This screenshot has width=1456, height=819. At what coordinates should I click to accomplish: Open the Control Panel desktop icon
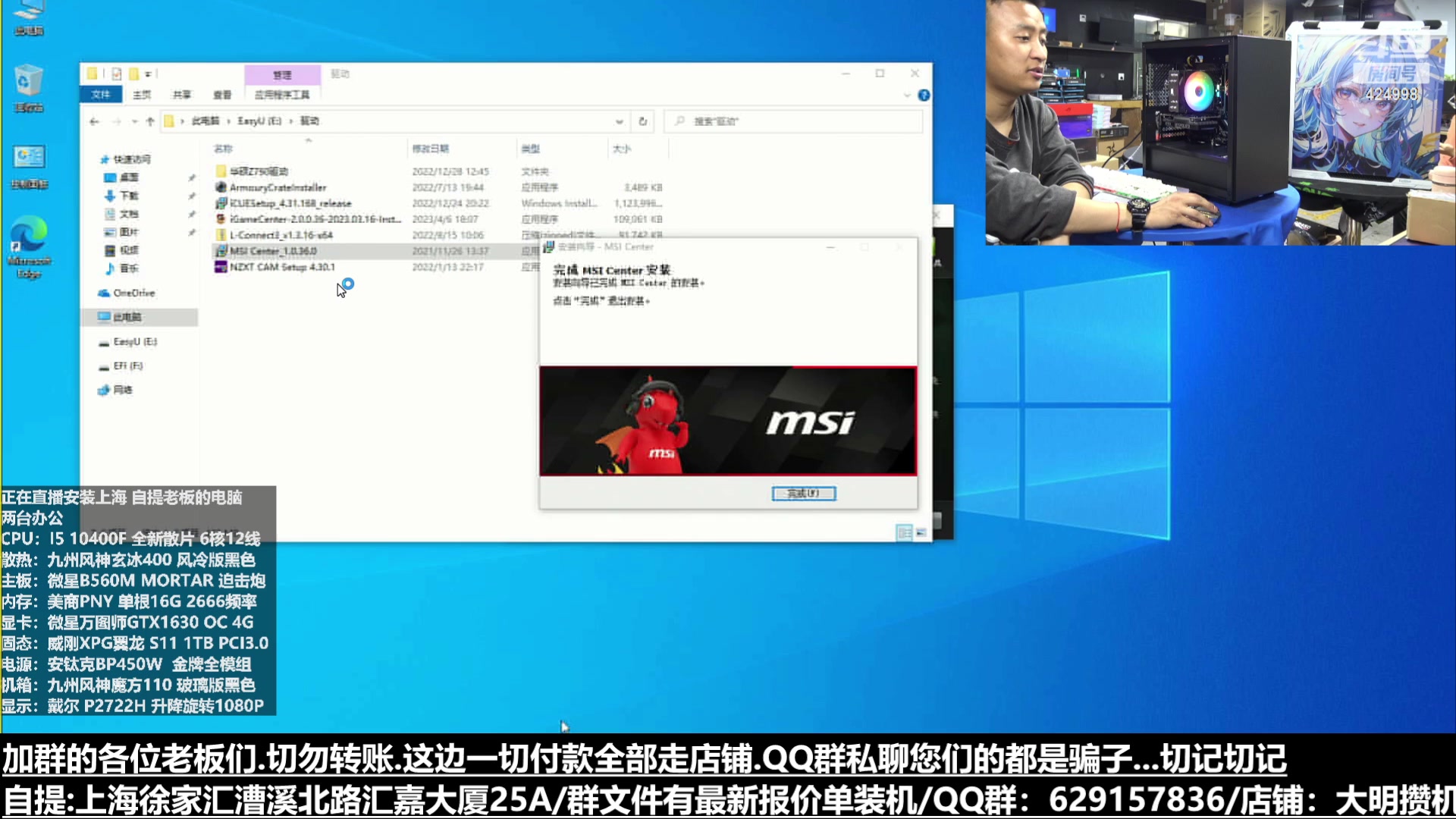pos(29,167)
